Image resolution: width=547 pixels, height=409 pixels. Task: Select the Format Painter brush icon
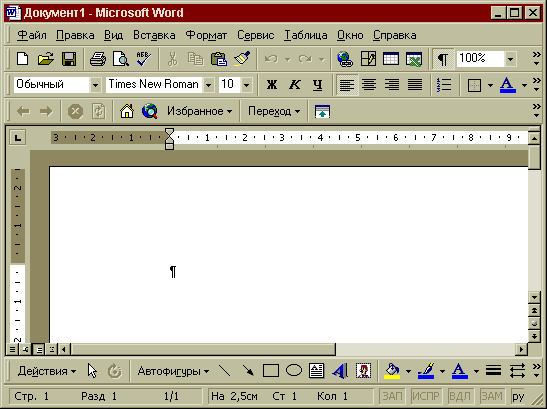[242, 59]
